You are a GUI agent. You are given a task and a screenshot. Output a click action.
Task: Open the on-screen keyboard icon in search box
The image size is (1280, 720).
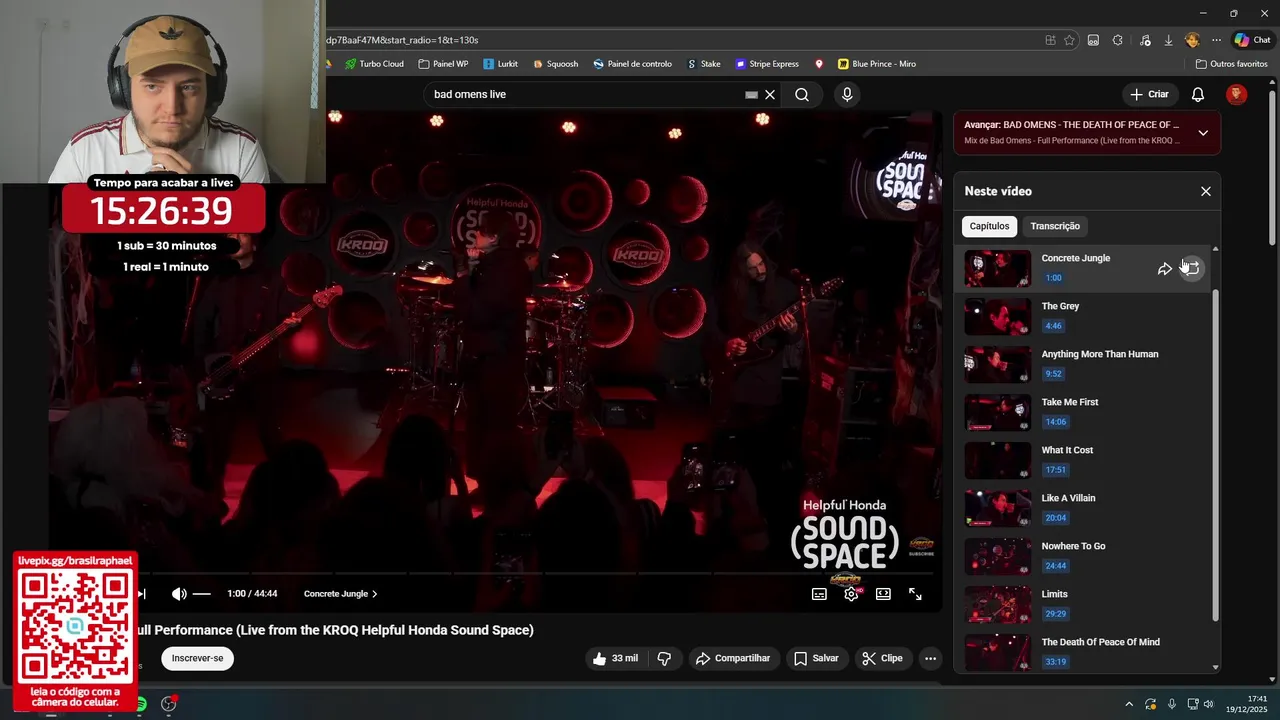point(752,95)
